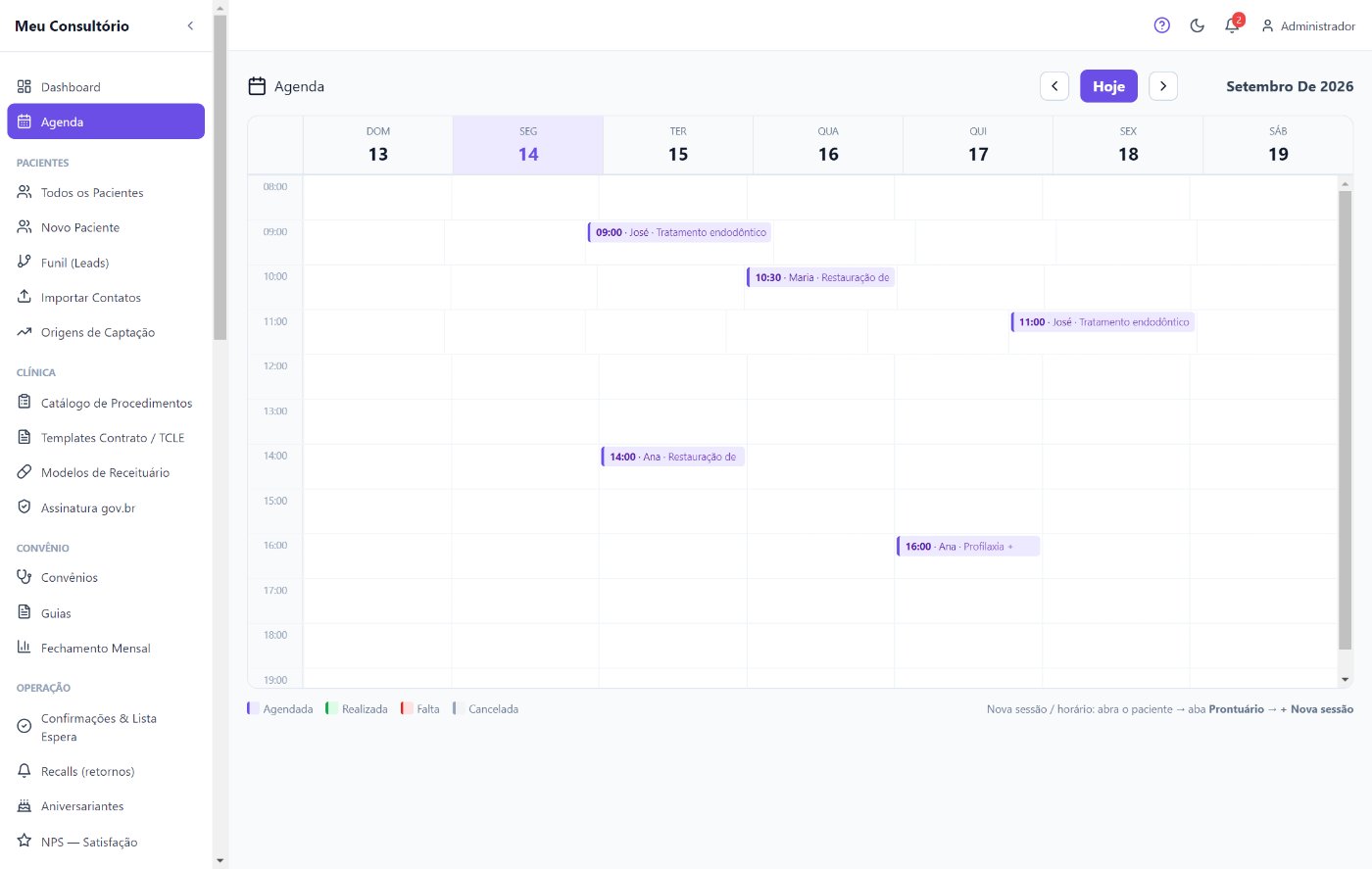Open notifications bell with red badge
This screenshot has height=869, width=1372.
pos(1233,24)
